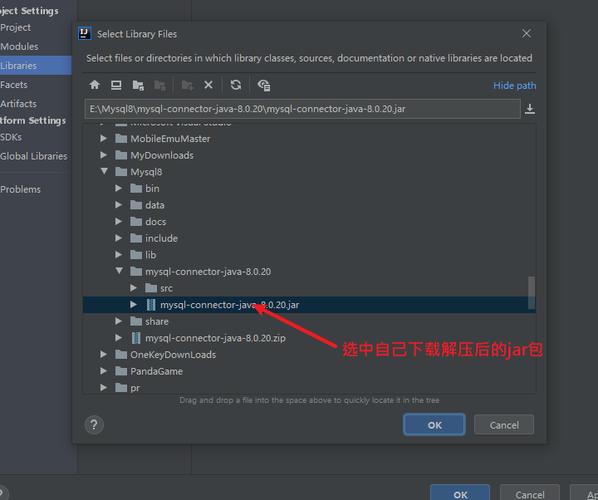Select the OneKeyDownLoads folder row
The height and width of the screenshot is (500, 598).
[x=309, y=355]
